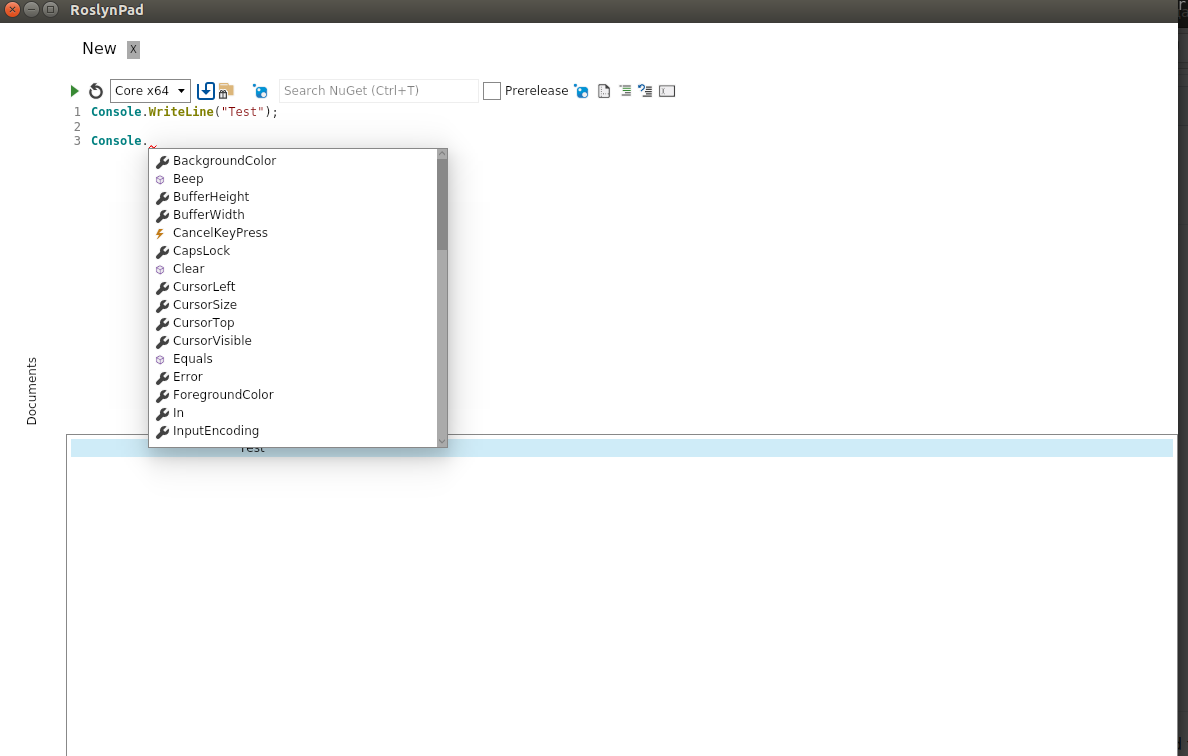Save the current document
This screenshot has height=756, width=1188.
[x=205, y=90]
